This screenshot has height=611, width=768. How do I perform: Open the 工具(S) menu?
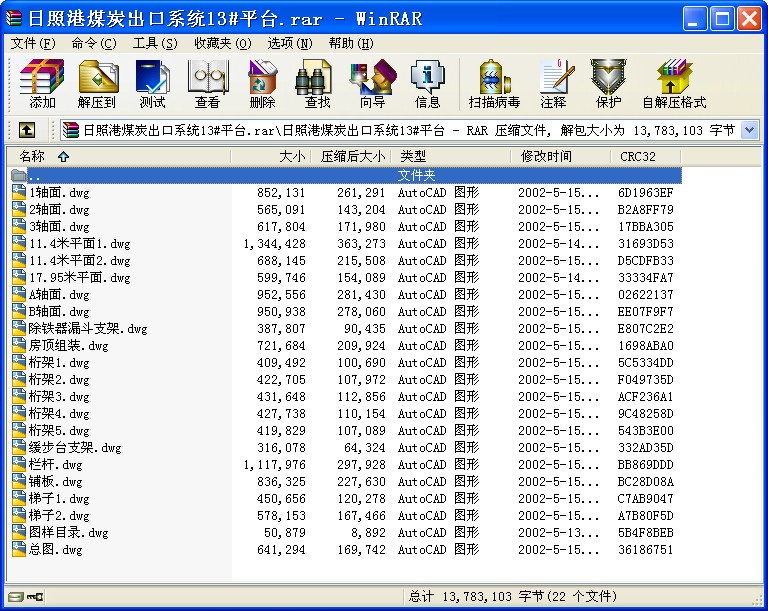point(155,44)
